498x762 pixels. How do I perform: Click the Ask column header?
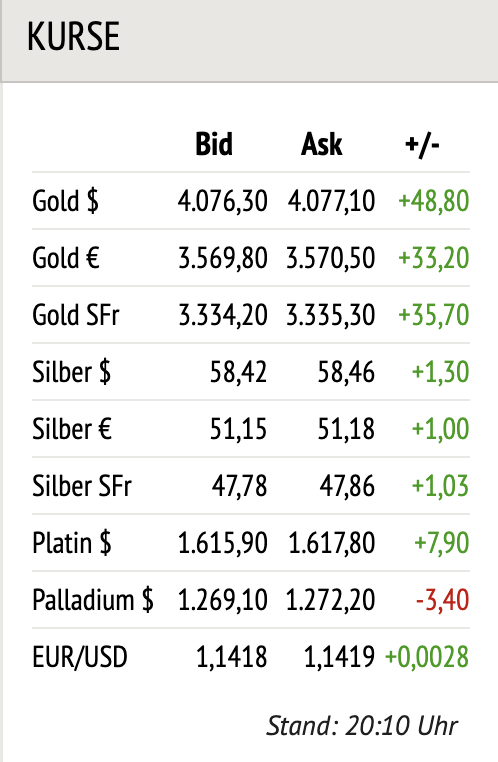[322, 144]
